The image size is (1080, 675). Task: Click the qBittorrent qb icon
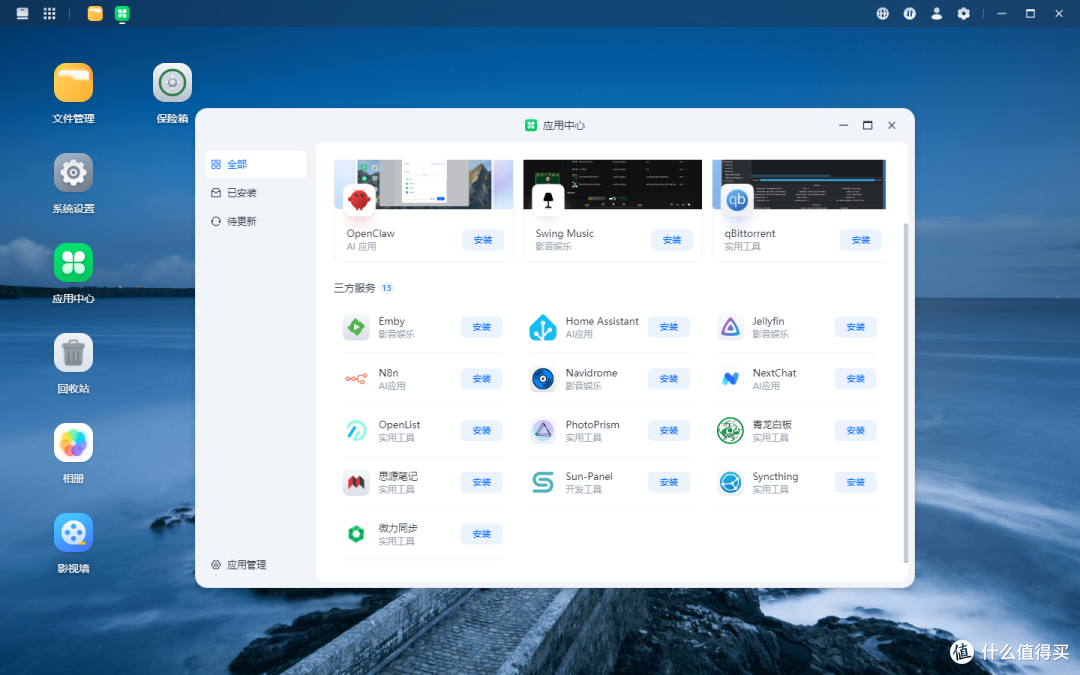click(x=737, y=200)
